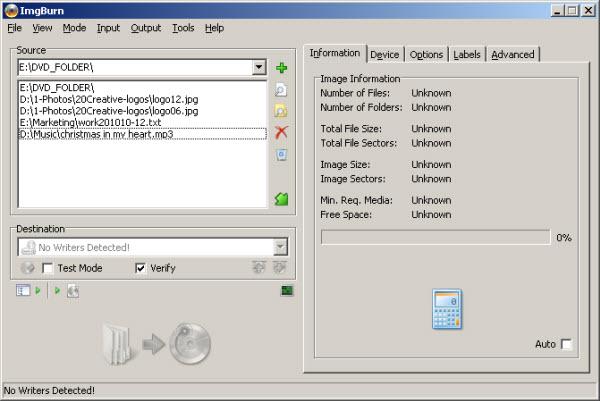The image size is (600, 401).
Task: Click the Calculator icon to calculate image size
Action: point(447,309)
